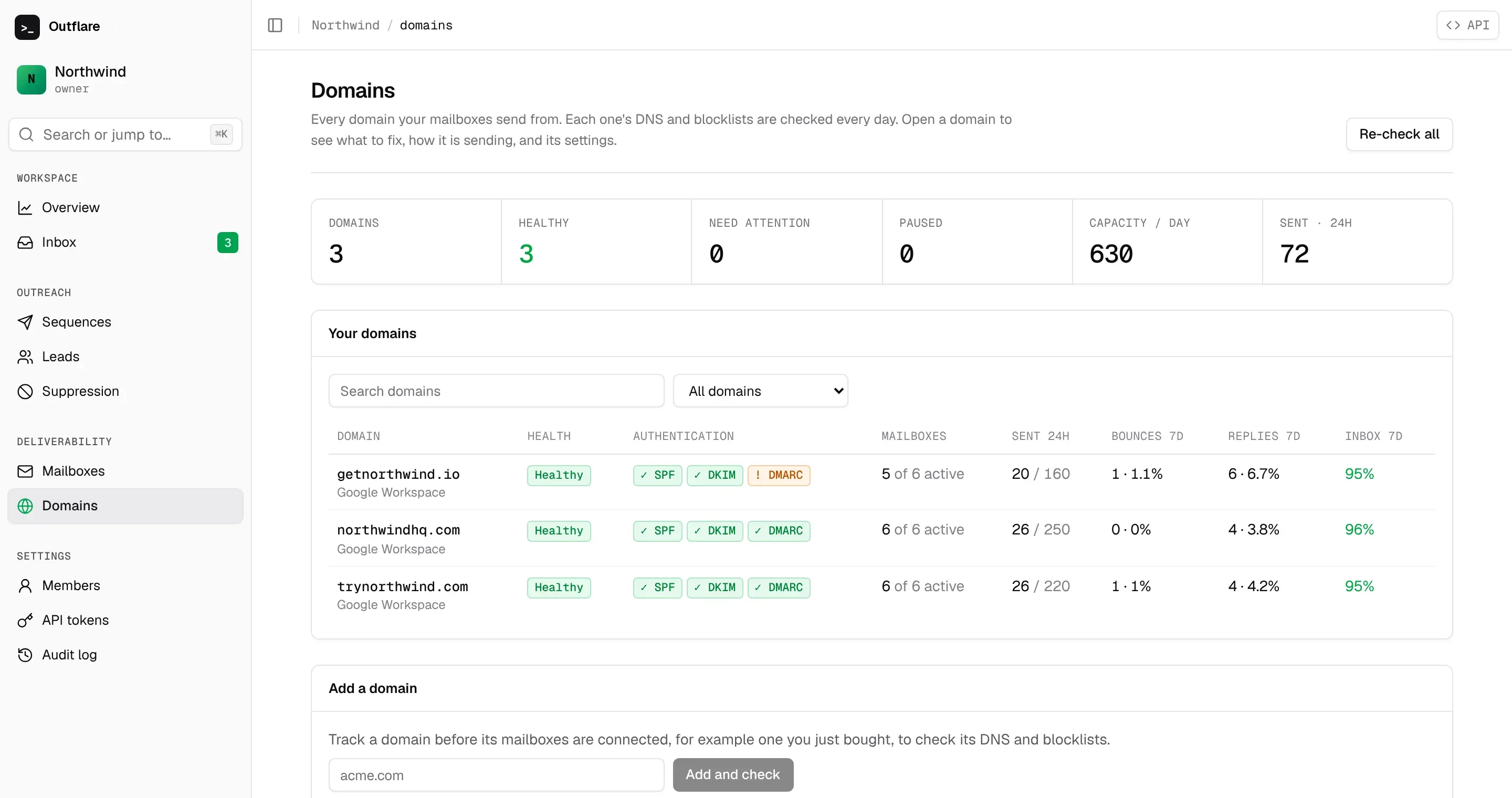This screenshot has width=1512, height=798.
Task: Focus the Search or jump to field
Action: pyautogui.click(x=125, y=134)
